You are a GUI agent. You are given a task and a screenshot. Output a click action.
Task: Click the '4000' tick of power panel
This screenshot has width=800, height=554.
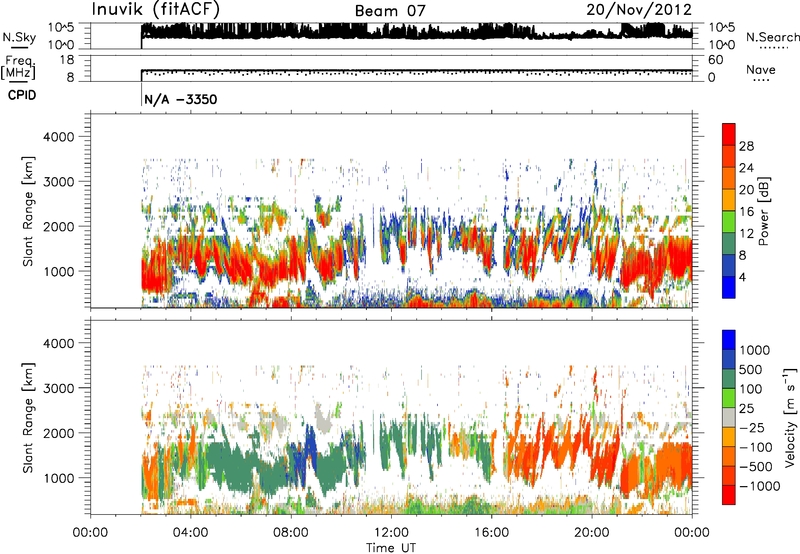tap(59, 137)
